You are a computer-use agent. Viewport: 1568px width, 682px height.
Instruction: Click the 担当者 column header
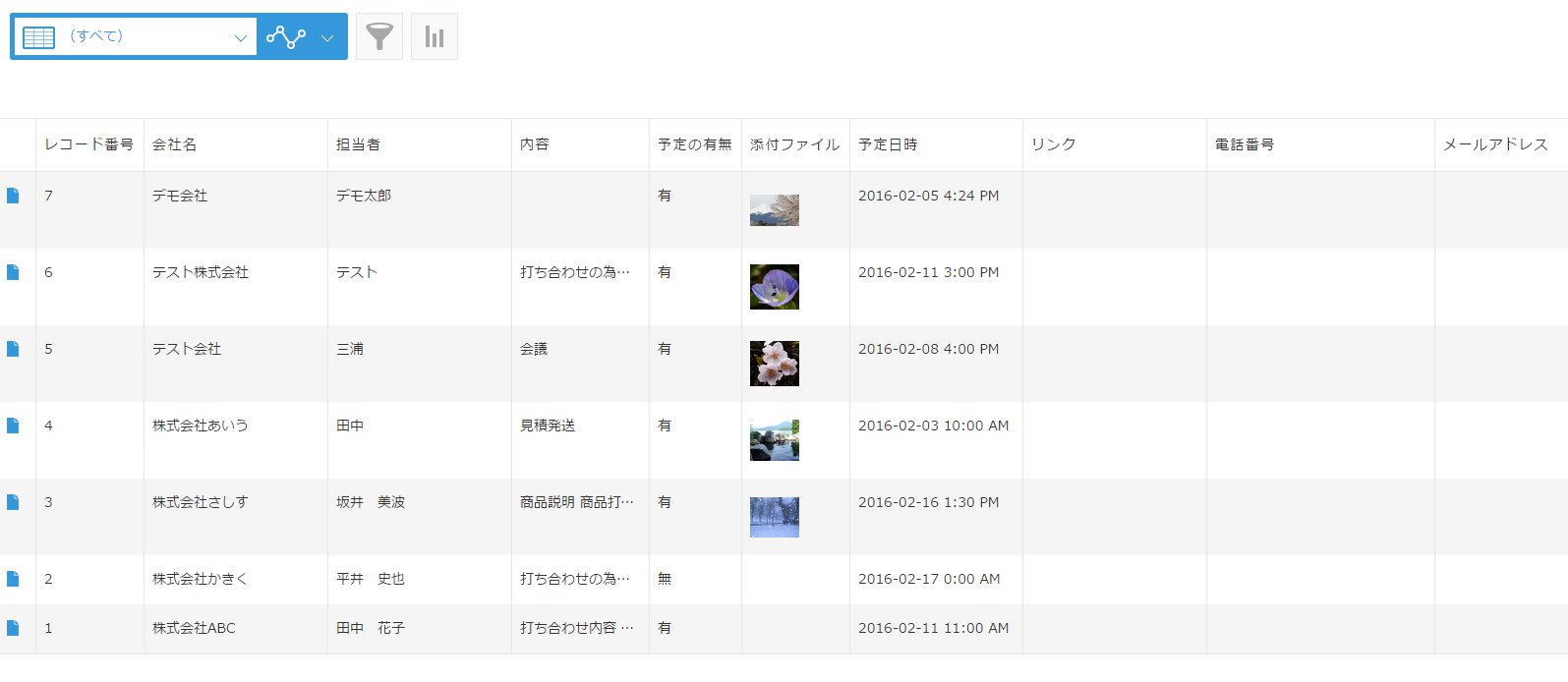click(358, 144)
